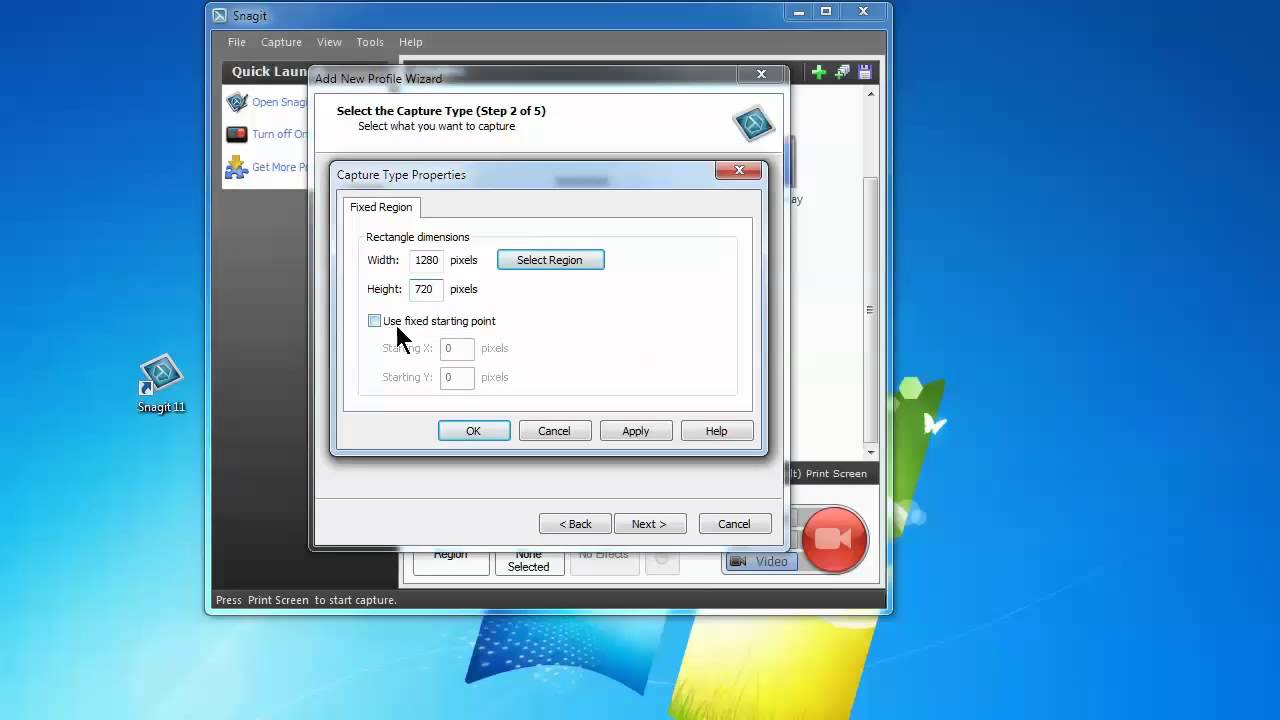Viewport: 1280px width, 720px height.
Task: Confirm with OK in Capture Type Properties
Action: coord(474,431)
